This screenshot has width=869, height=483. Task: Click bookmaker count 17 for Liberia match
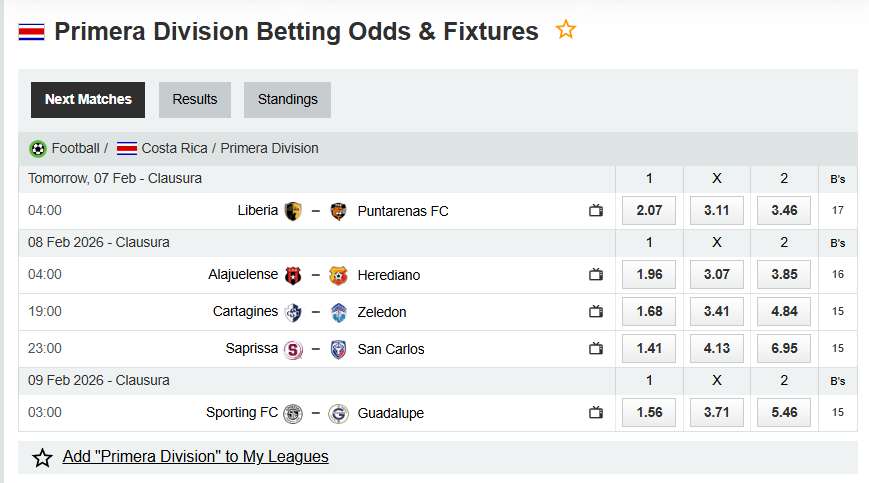[x=838, y=211]
